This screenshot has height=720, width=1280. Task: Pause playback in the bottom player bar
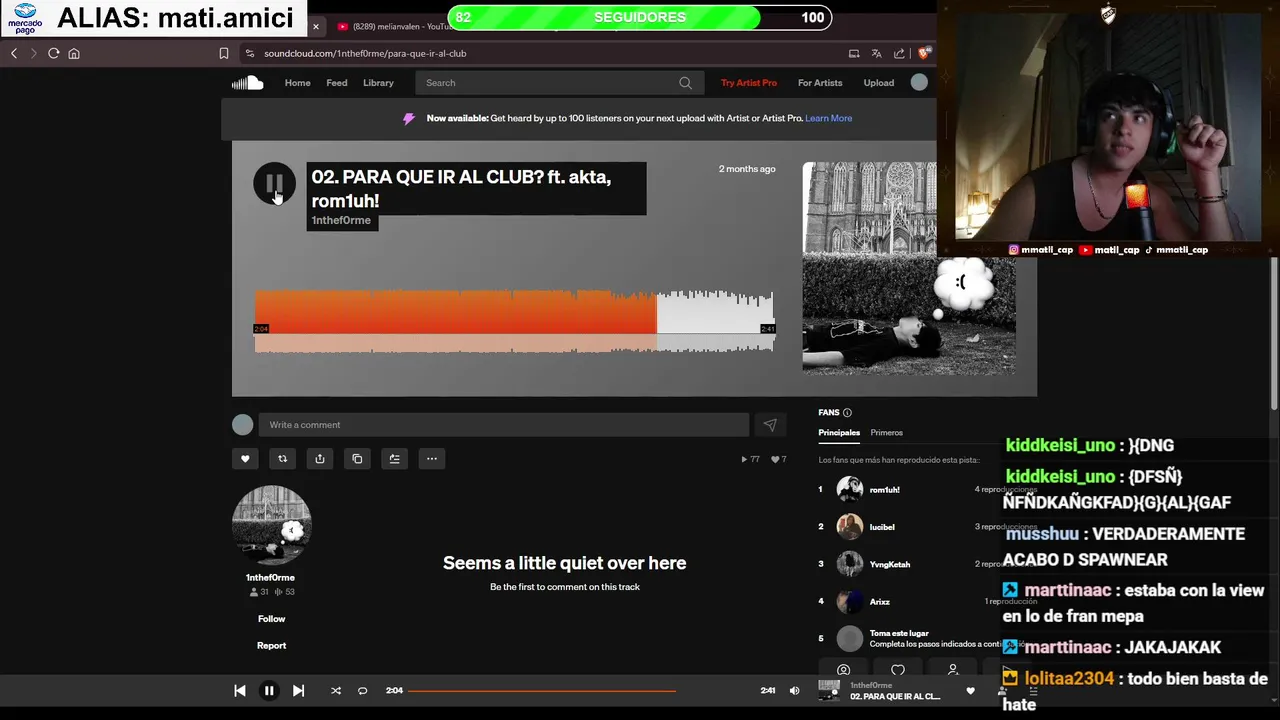(x=269, y=690)
